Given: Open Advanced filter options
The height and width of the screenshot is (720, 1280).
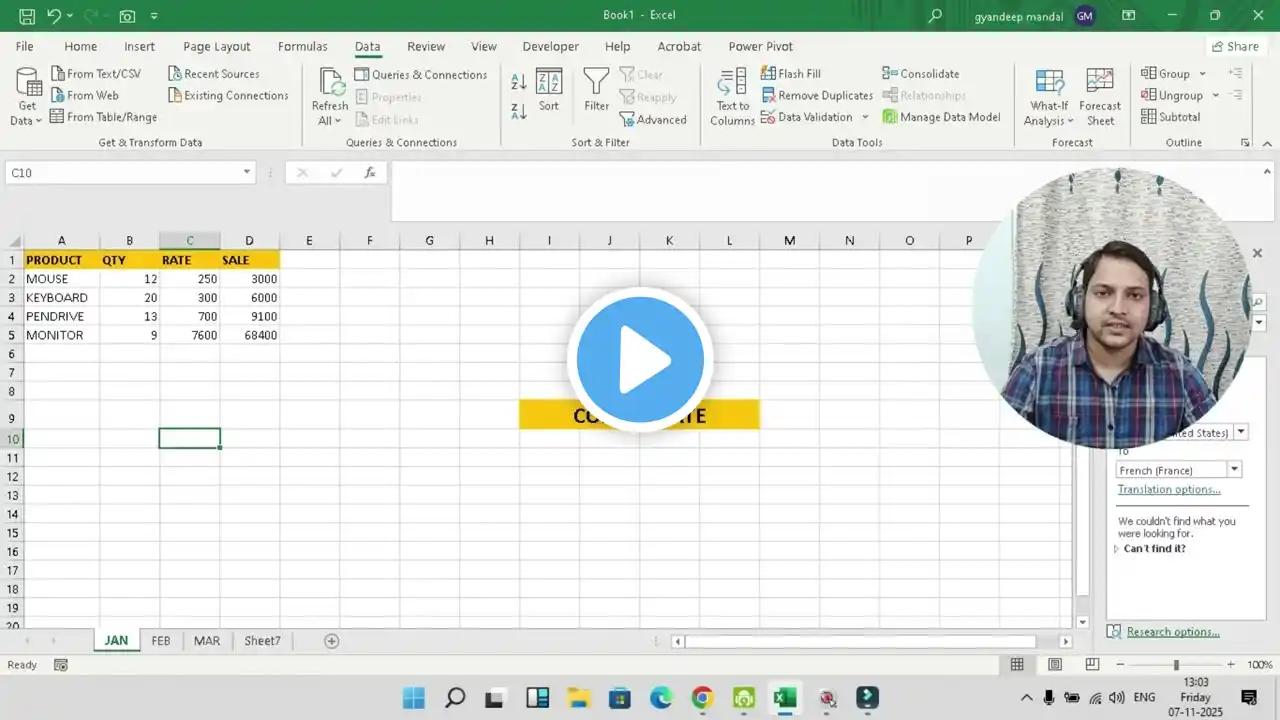Looking at the screenshot, I should [653, 120].
